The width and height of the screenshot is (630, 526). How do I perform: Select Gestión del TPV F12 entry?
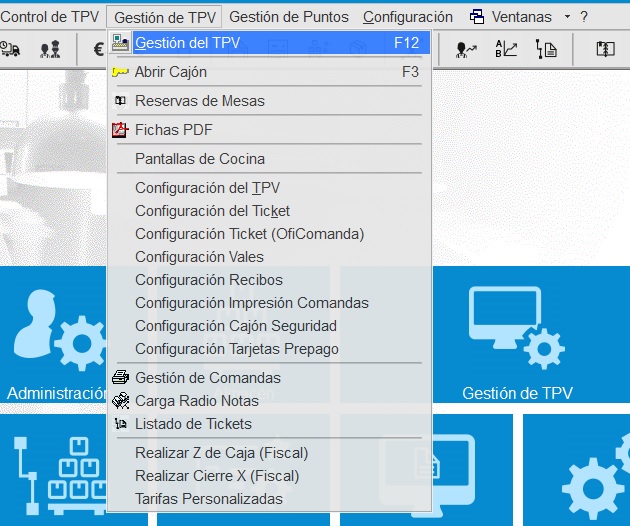point(270,43)
